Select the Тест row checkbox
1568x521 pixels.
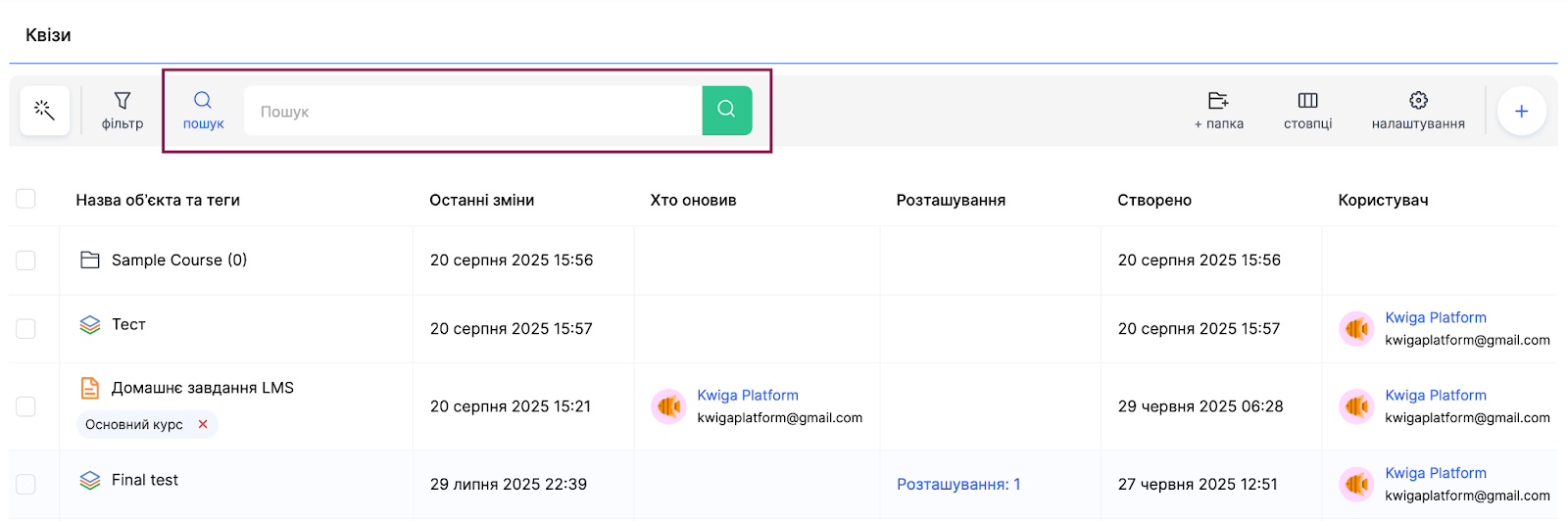[x=26, y=328]
